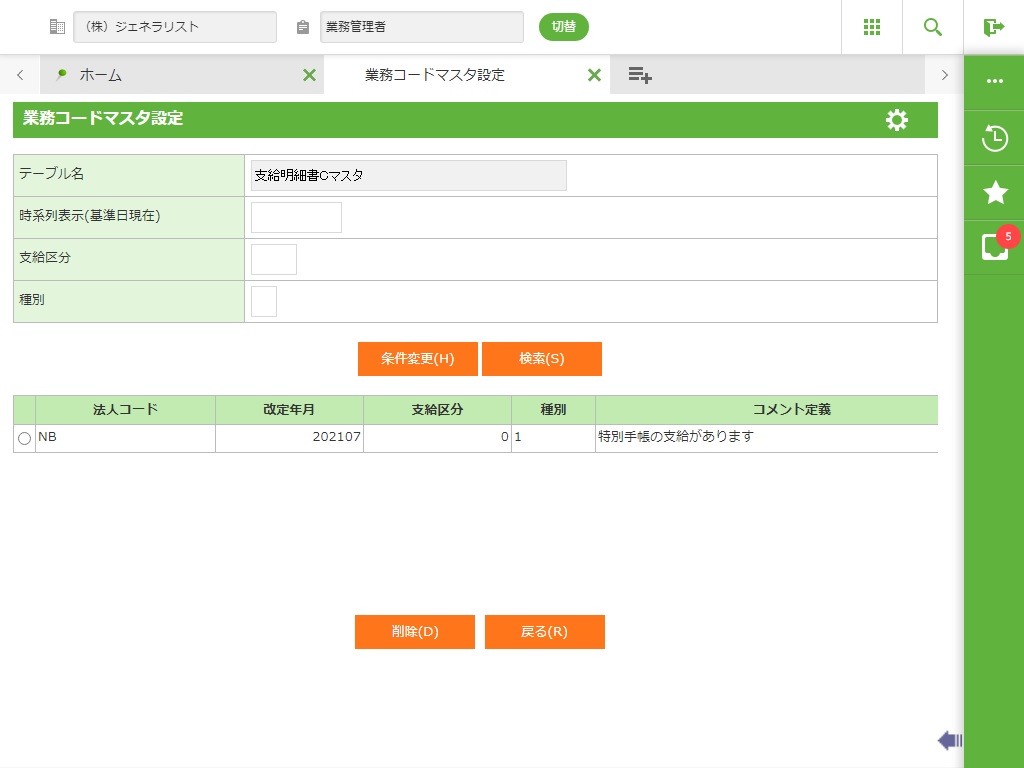Click the purple collapse sidebar arrow
This screenshot has height=768, width=1024.
(949, 740)
